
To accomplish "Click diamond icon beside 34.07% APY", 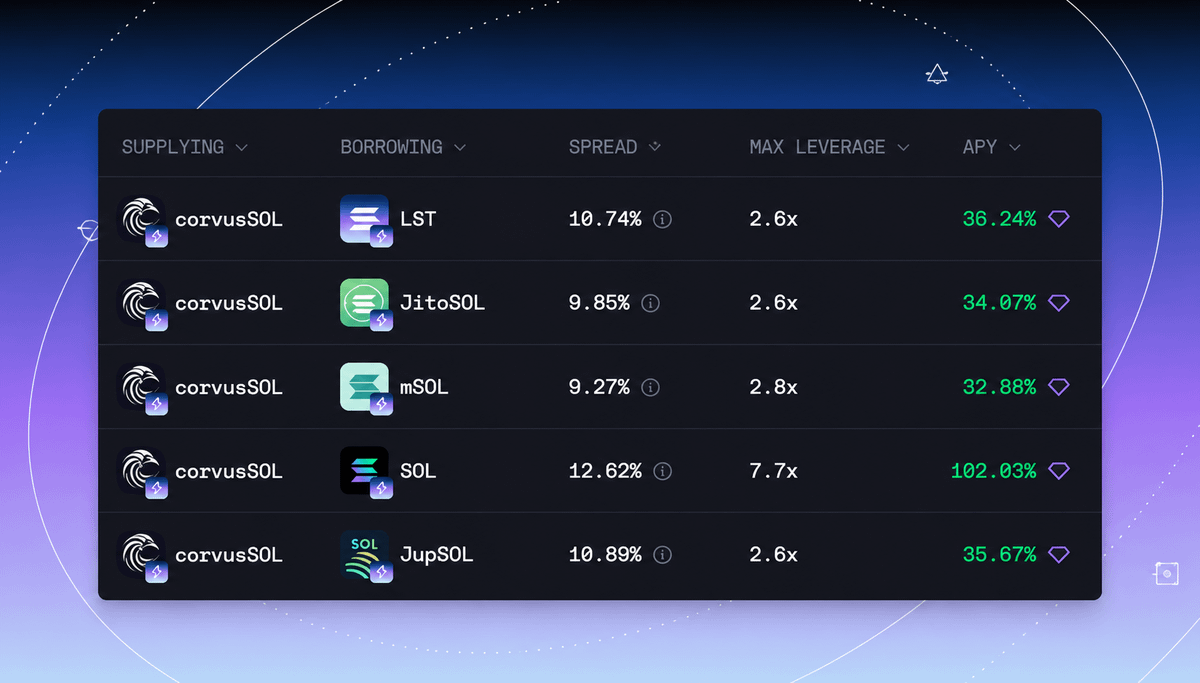I will [1059, 303].
